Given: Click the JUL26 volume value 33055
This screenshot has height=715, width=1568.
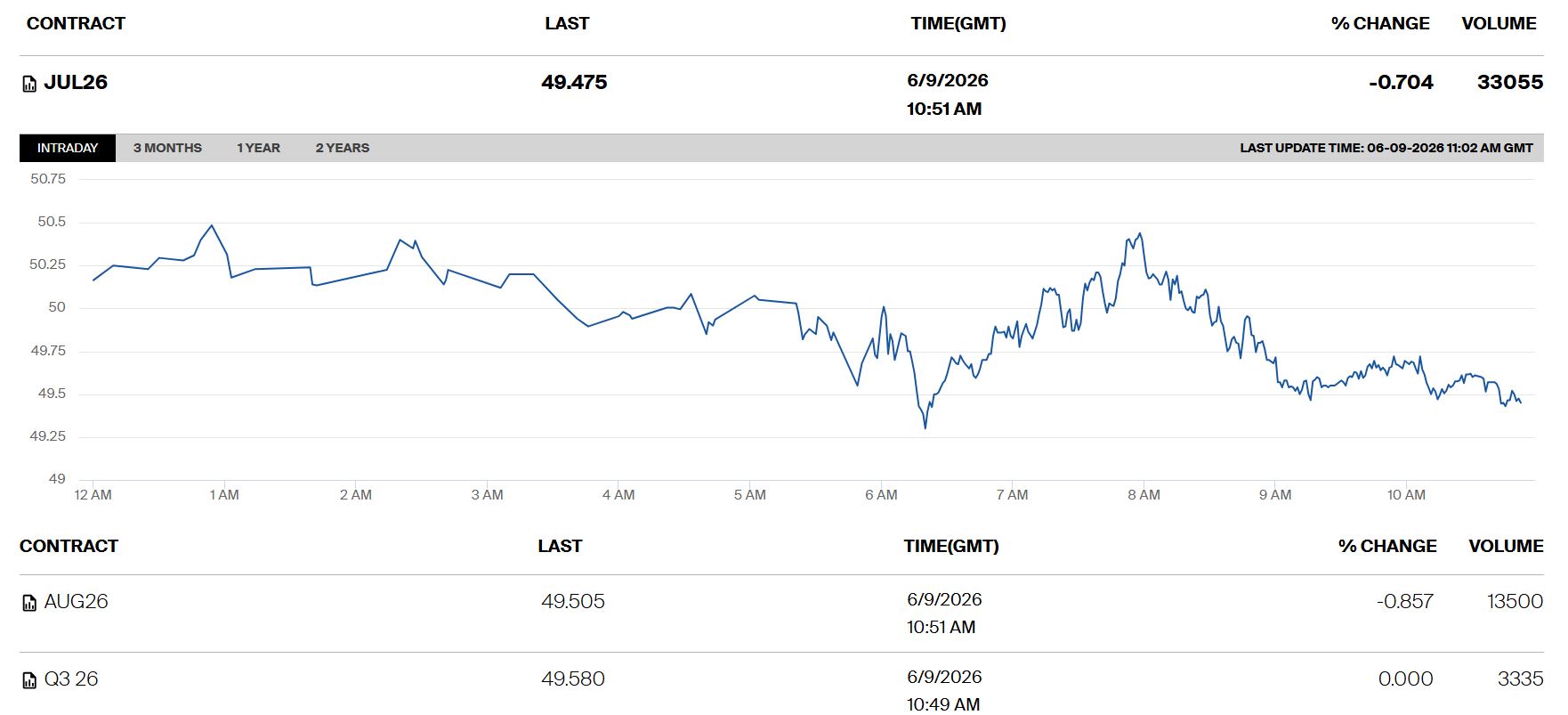Looking at the screenshot, I should (x=1510, y=82).
